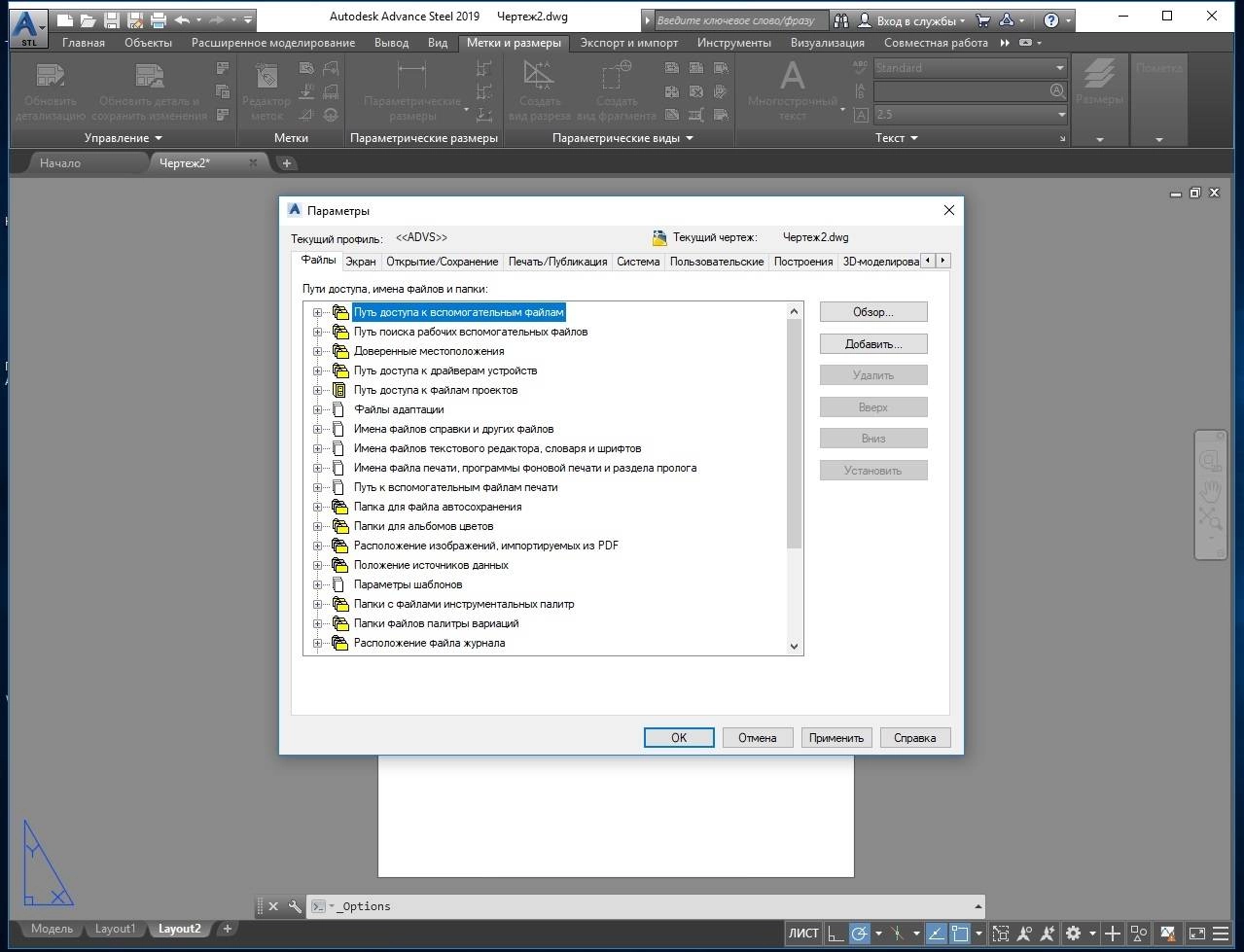The image size is (1244, 952).
Task: Open the Workspace Switching dropdown arrow
Action: [x=1091, y=934]
